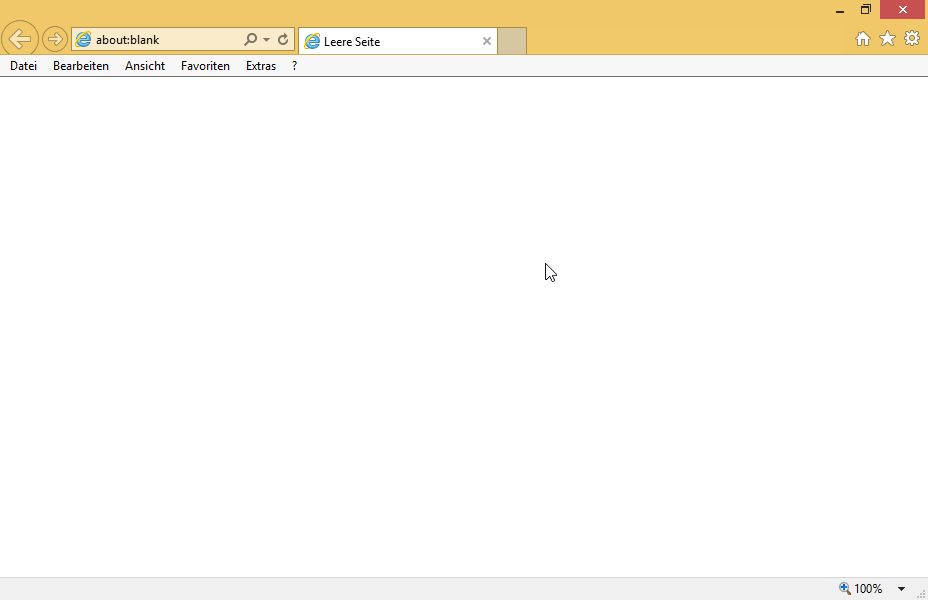Open the Favoriten menu
The image size is (928, 600).
click(x=205, y=66)
